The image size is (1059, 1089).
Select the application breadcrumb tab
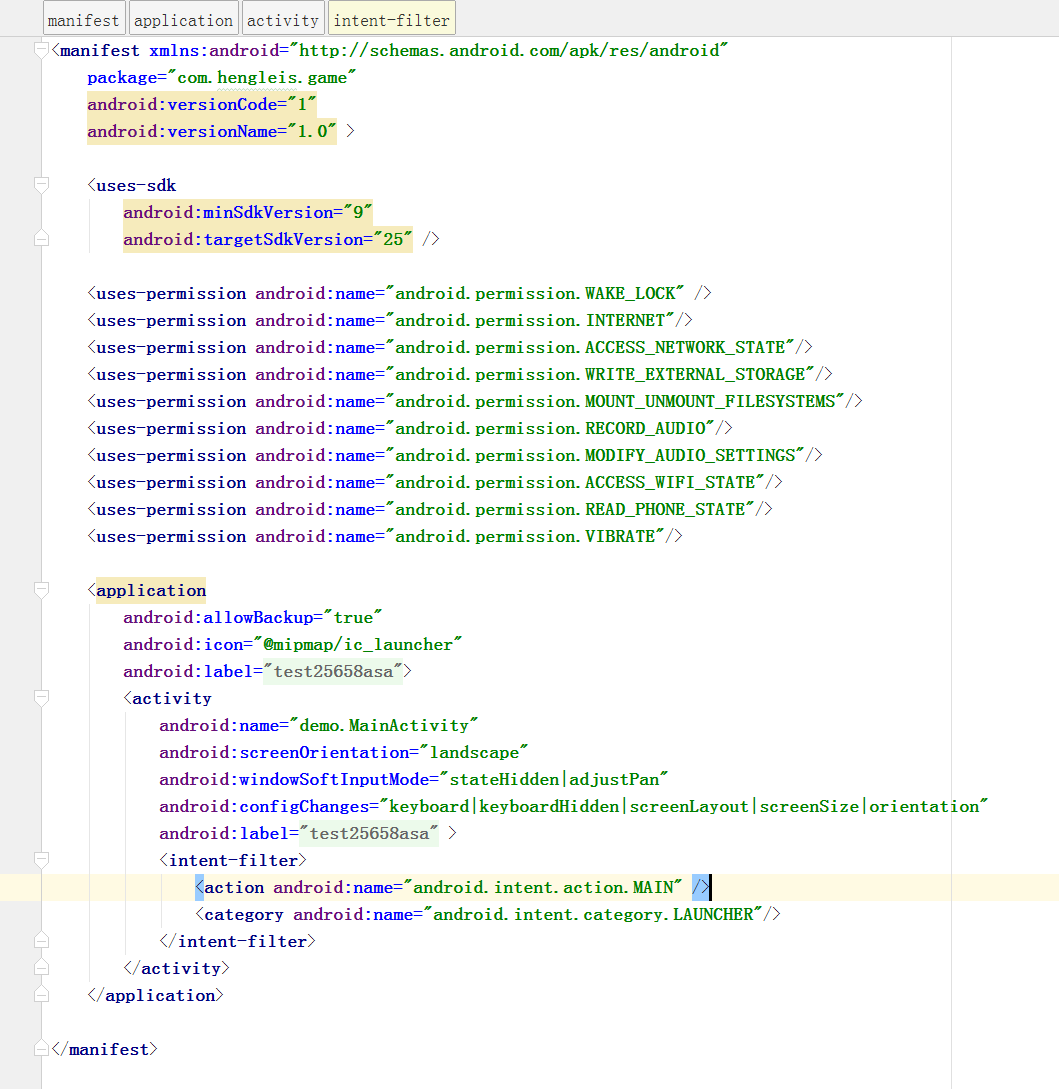point(183,20)
